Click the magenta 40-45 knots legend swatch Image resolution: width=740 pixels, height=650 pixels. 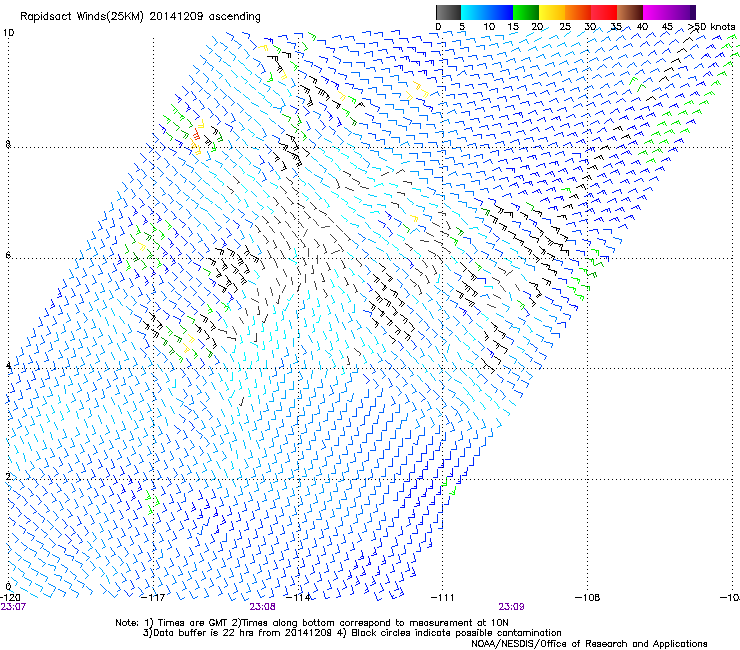point(656,12)
